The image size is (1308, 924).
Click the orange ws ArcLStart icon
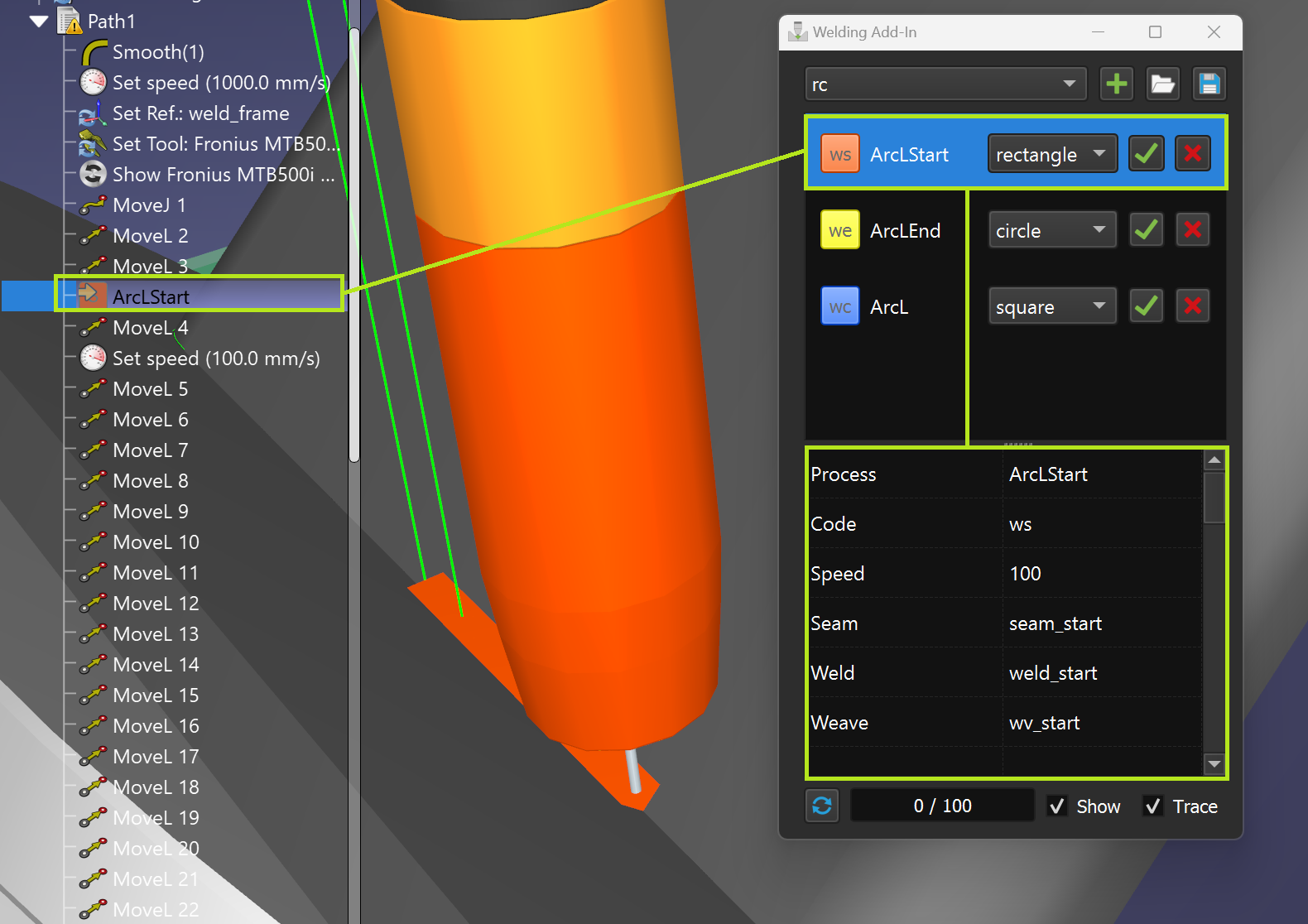click(839, 154)
